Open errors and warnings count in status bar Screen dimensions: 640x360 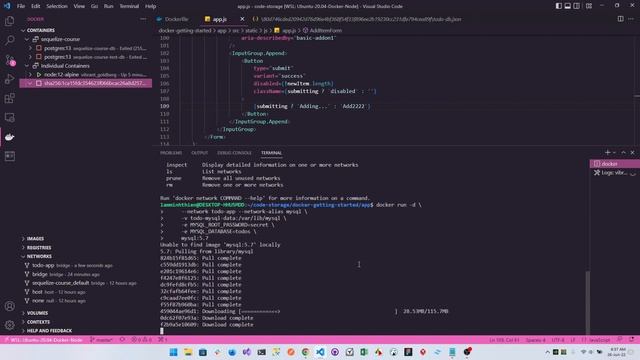[142, 340]
